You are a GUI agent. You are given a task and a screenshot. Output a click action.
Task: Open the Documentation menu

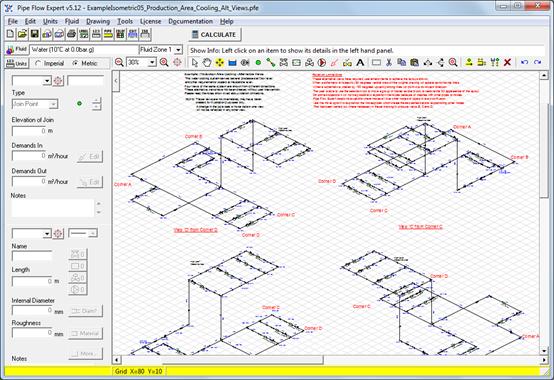190,22
